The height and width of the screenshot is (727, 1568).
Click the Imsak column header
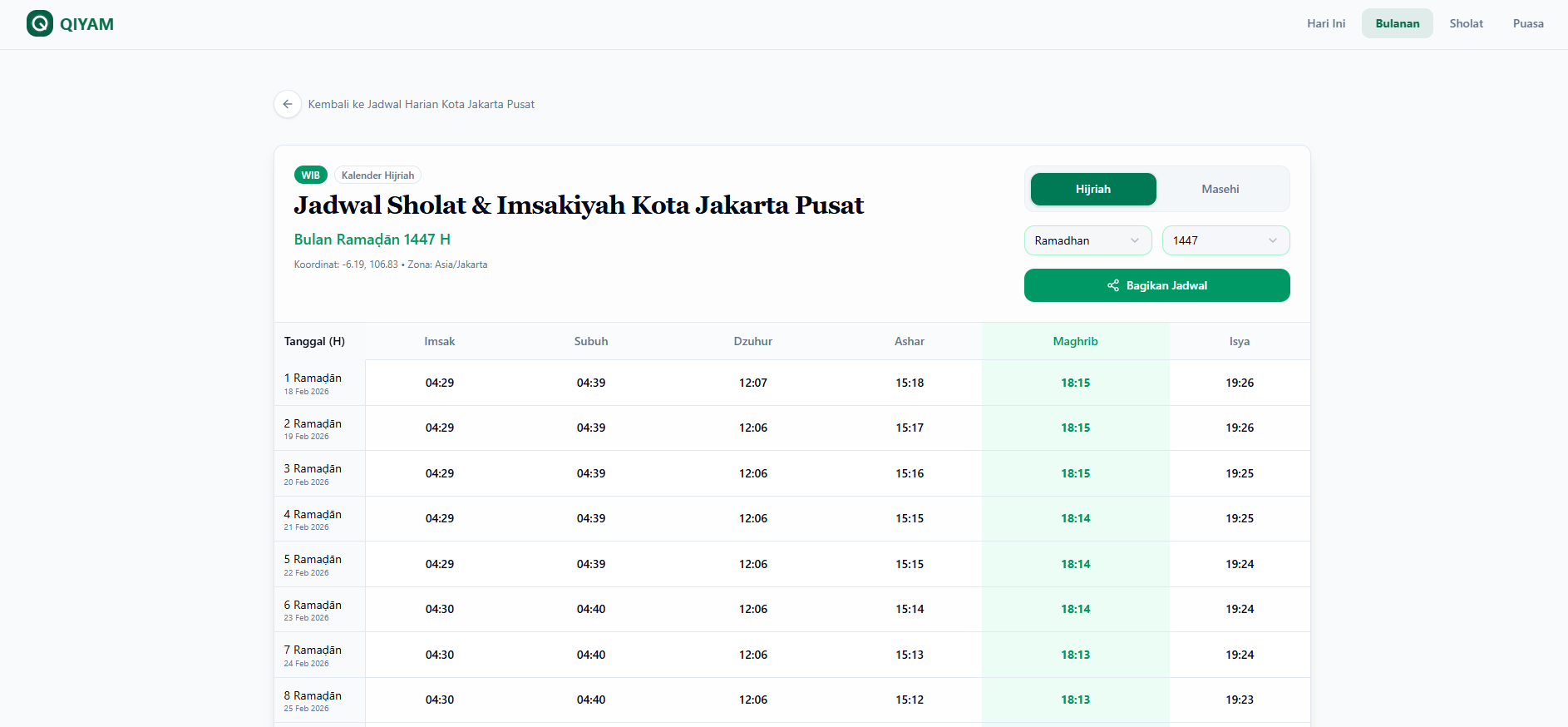click(439, 341)
